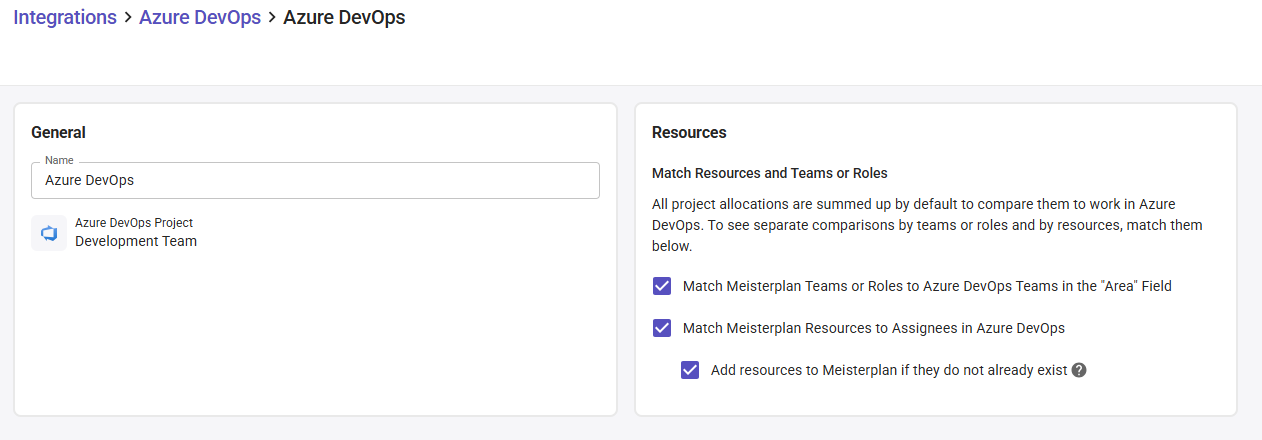
Task: Click the help icon beside Add resources
Action: [x=1079, y=370]
